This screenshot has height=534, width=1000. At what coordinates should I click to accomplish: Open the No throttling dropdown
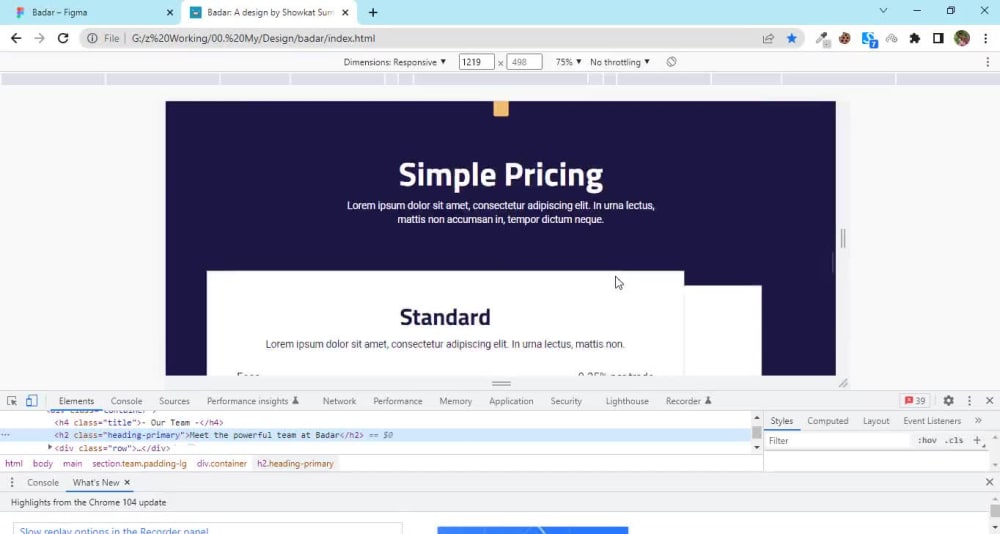point(619,62)
